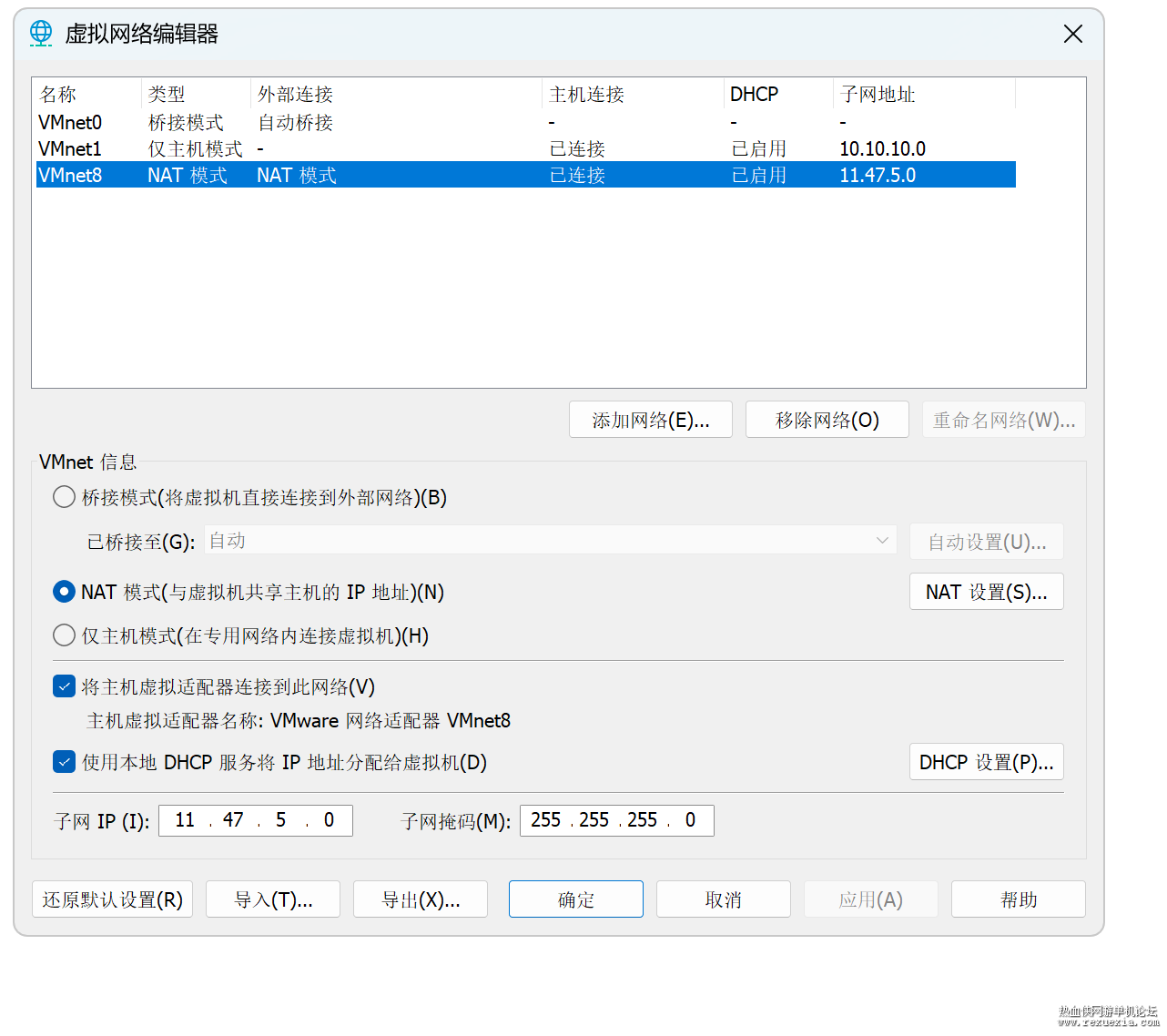The width and height of the screenshot is (1167, 1036).
Task: Click subnet mask first octet 255
Action: point(546,820)
